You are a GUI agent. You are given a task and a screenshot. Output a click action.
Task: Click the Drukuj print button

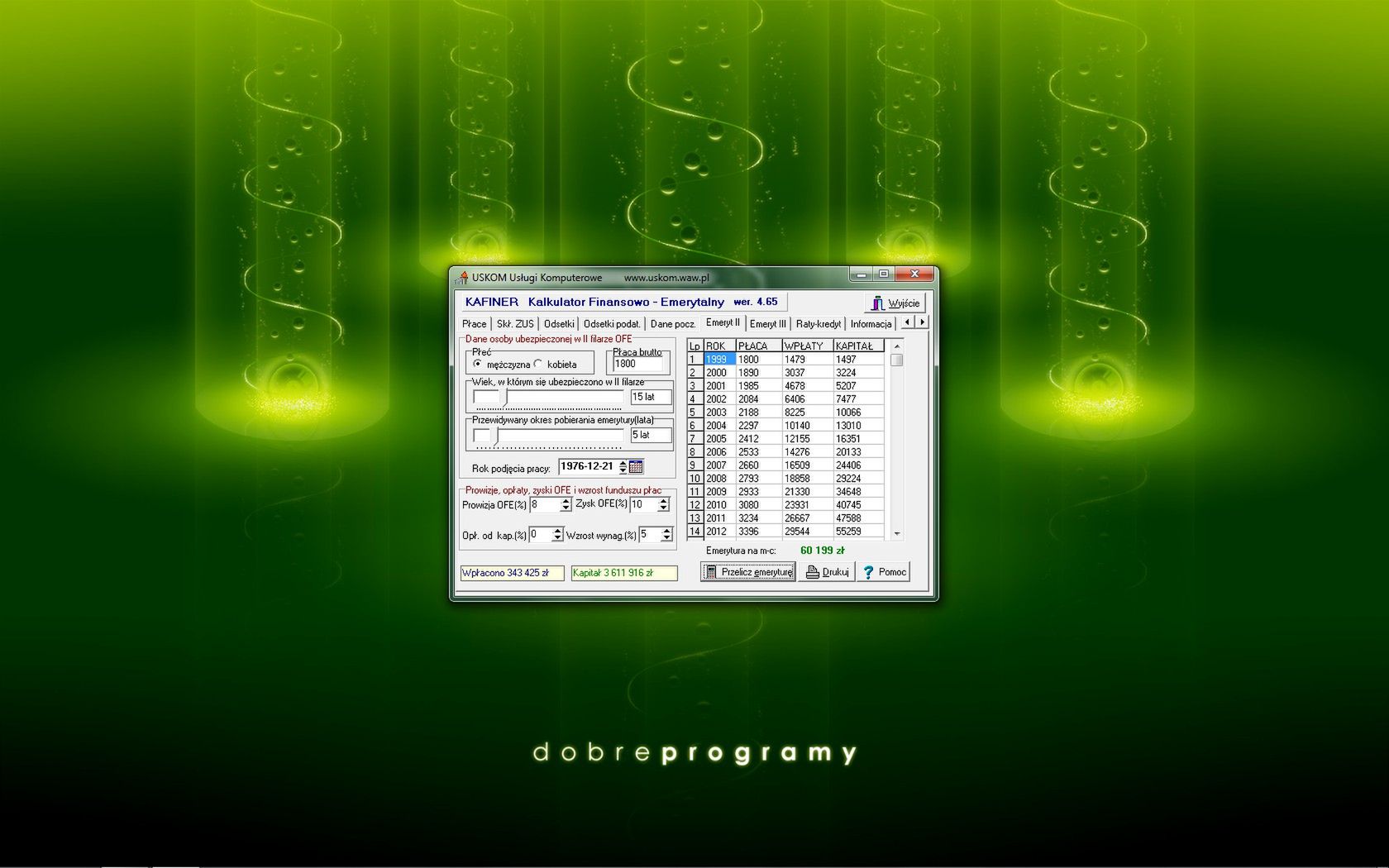click(827, 572)
